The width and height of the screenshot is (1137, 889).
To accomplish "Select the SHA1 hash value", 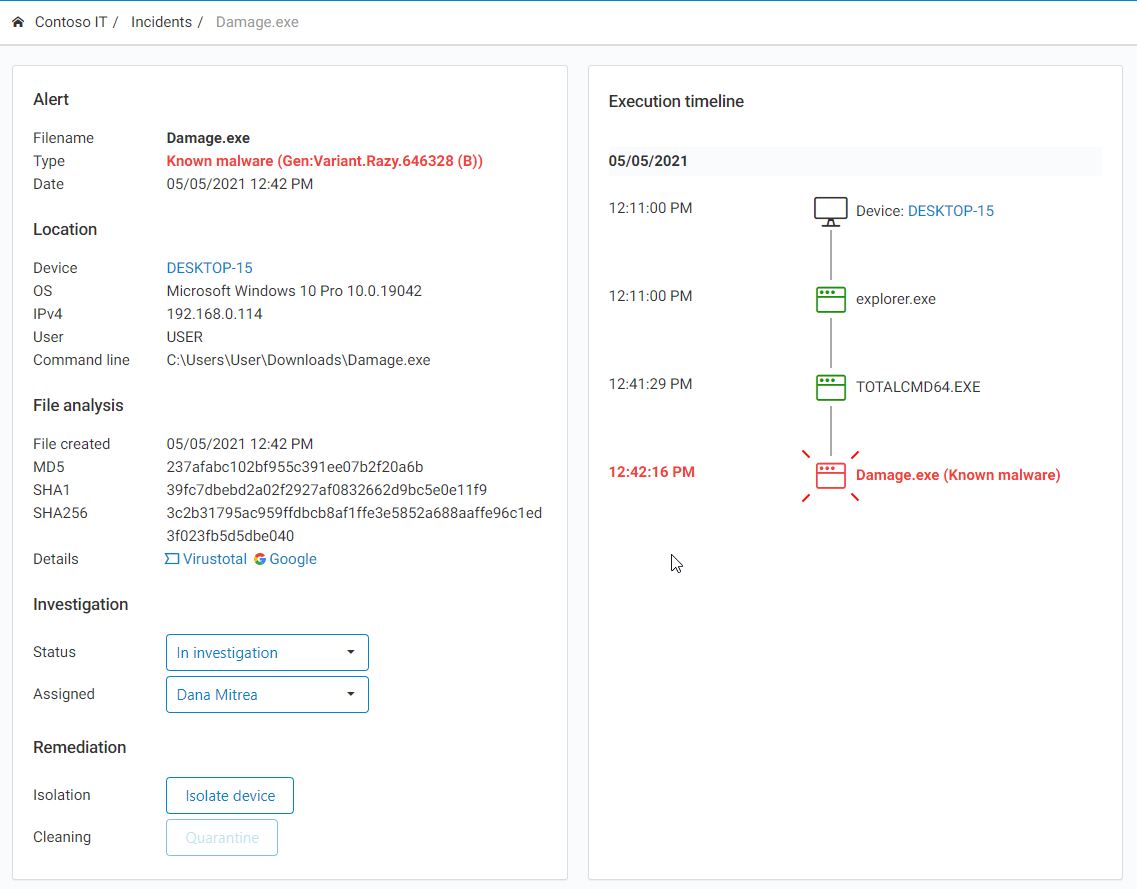I will pos(326,490).
